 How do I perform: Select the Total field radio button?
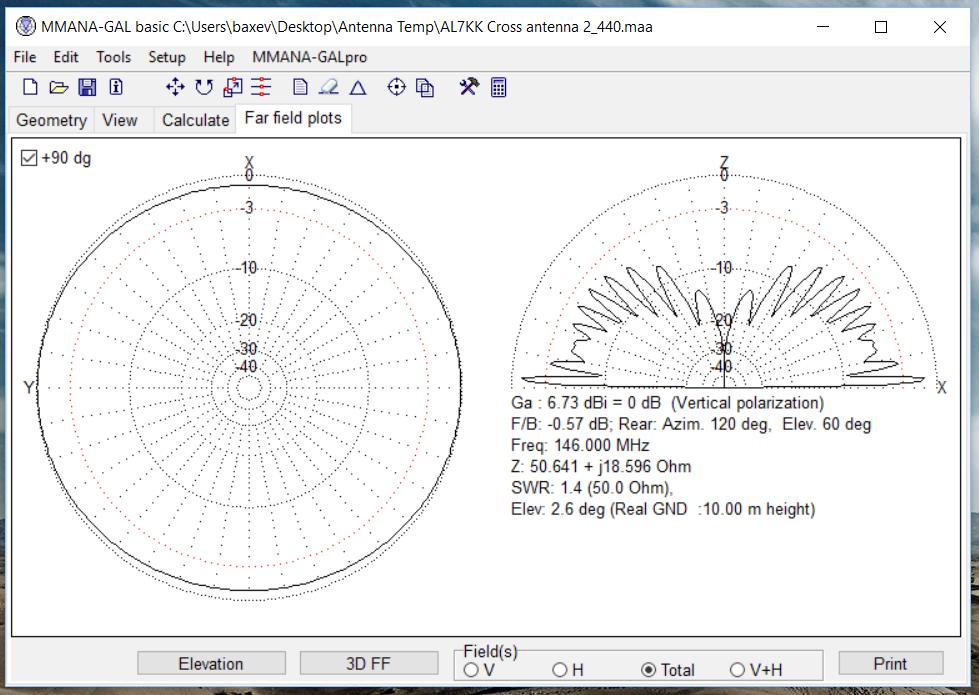[x=649, y=670]
